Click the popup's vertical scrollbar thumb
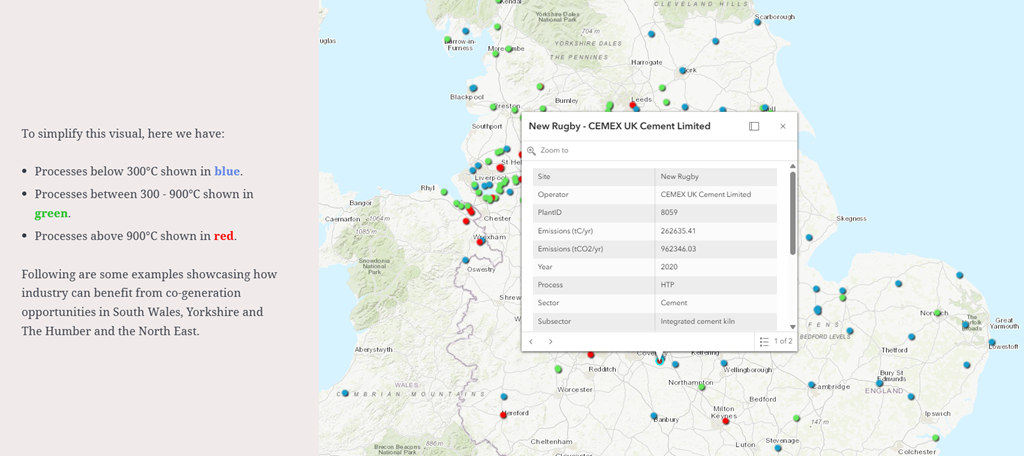 [793, 212]
